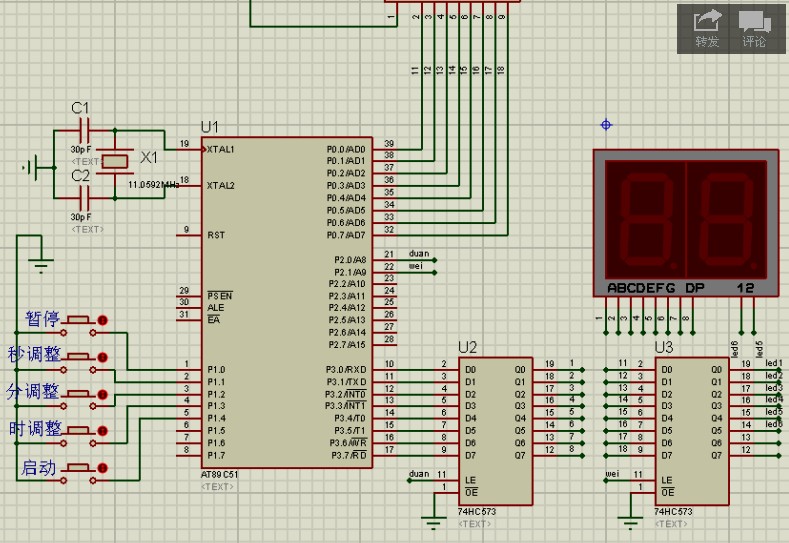Select the X1 crystal oscillator
The width and height of the screenshot is (789, 543).
(118, 160)
